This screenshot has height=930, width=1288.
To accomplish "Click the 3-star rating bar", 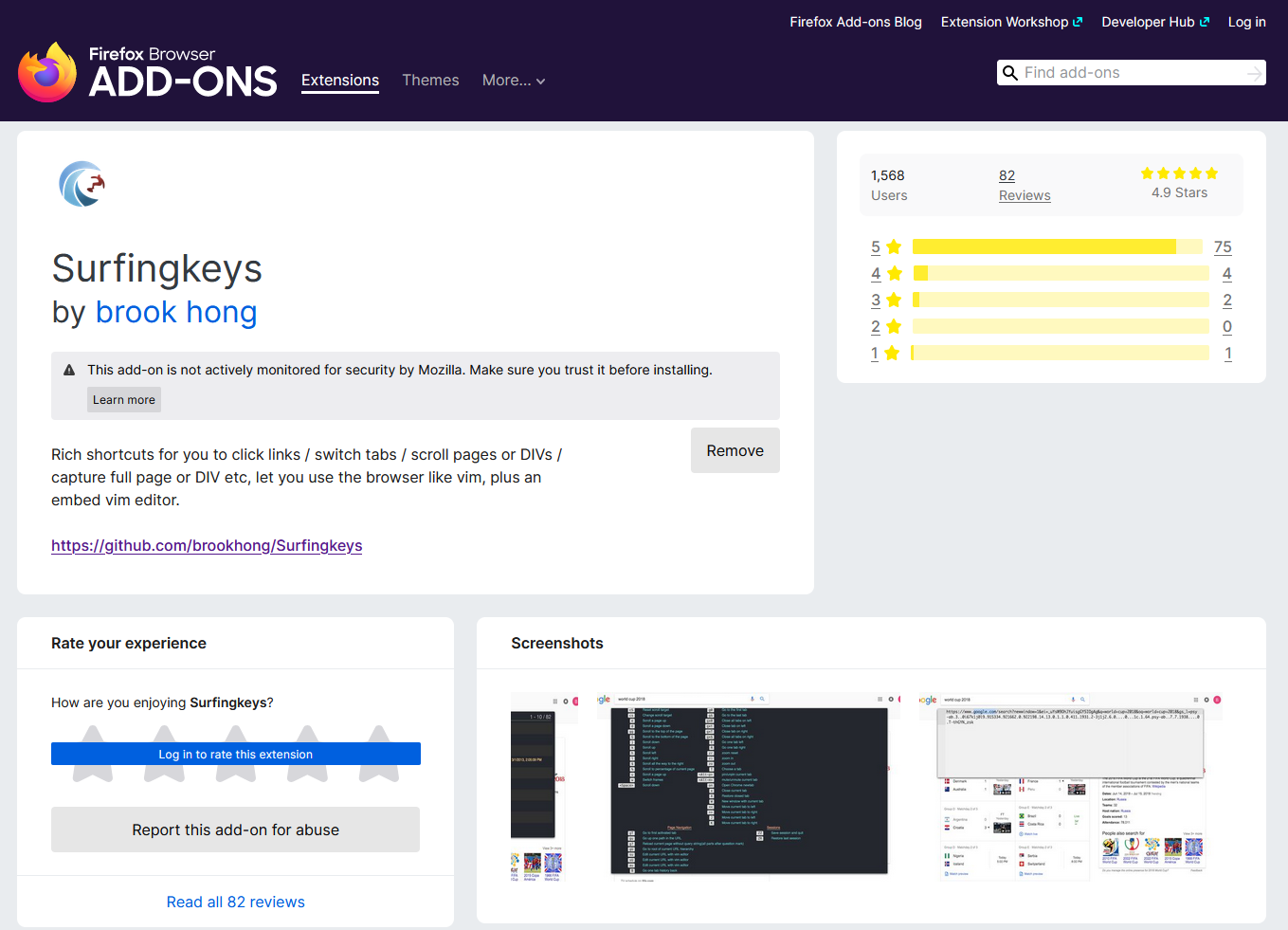I will coord(1061,300).
